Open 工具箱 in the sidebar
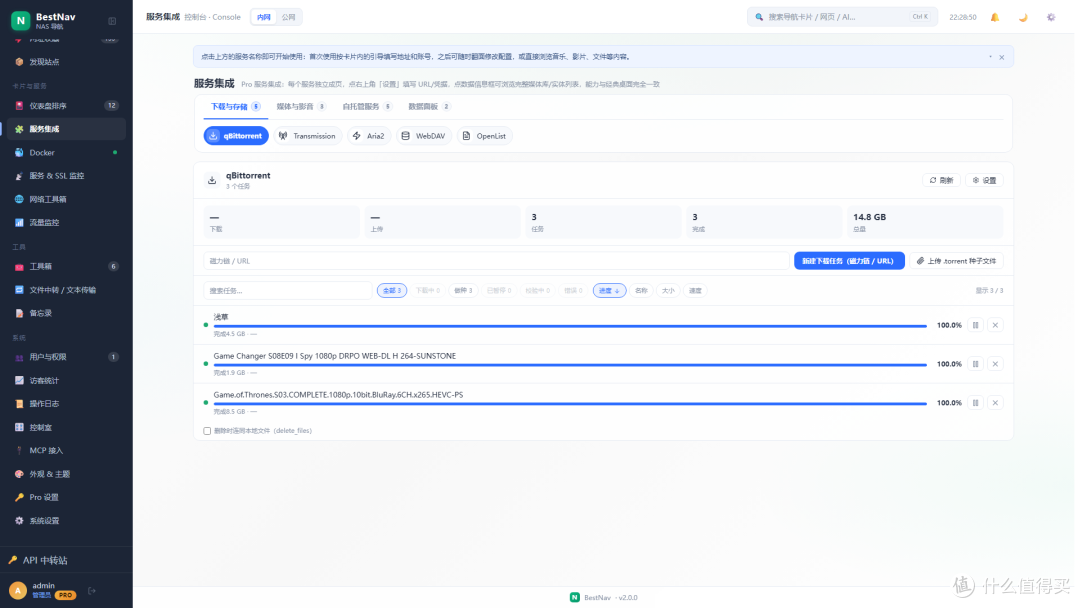This screenshot has width=1080, height=608. pyautogui.click(x=66, y=266)
